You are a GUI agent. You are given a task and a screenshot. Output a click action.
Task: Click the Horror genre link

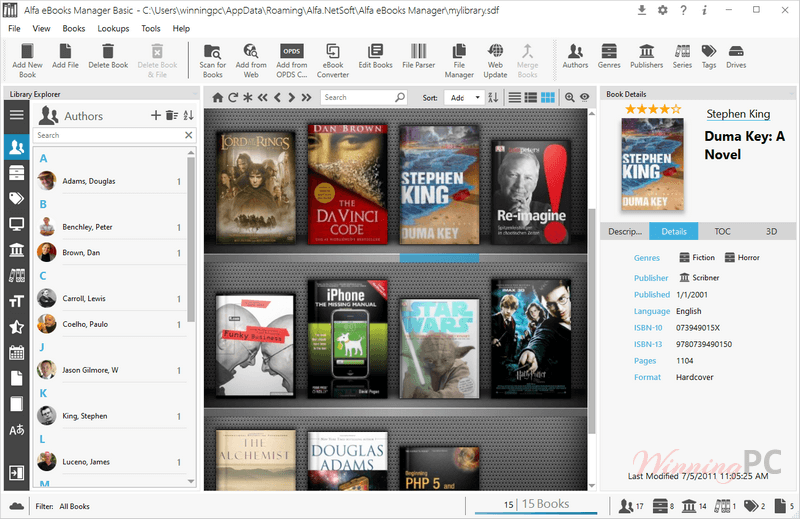point(742,257)
